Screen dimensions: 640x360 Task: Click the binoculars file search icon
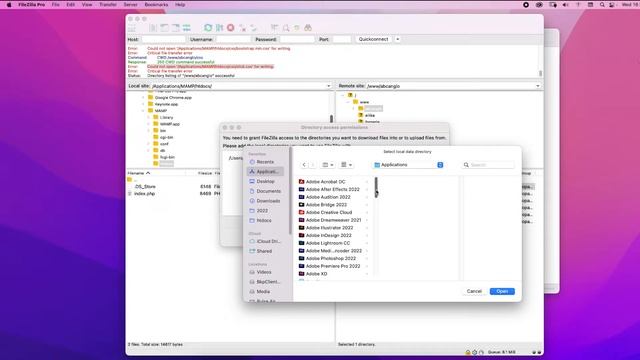click(x=308, y=28)
